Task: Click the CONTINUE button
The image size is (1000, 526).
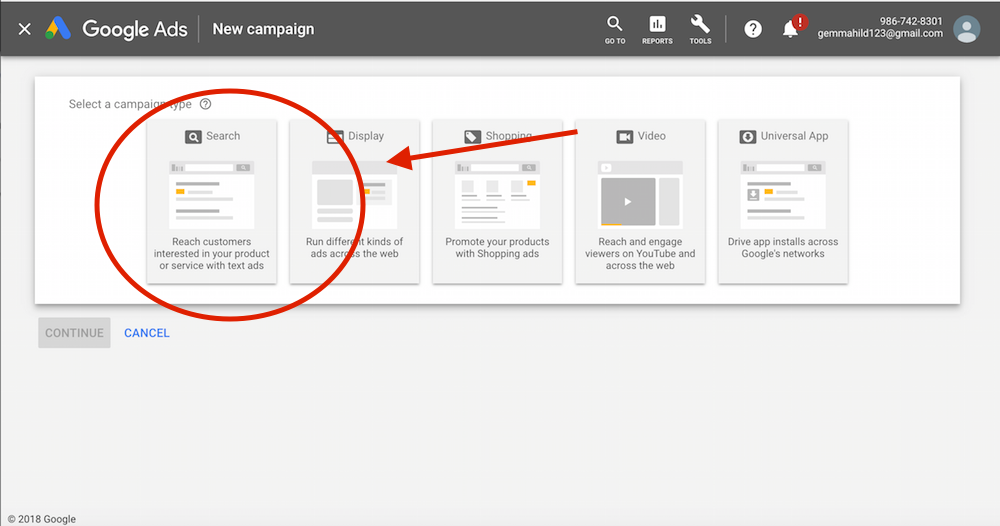Action: [x=74, y=333]
